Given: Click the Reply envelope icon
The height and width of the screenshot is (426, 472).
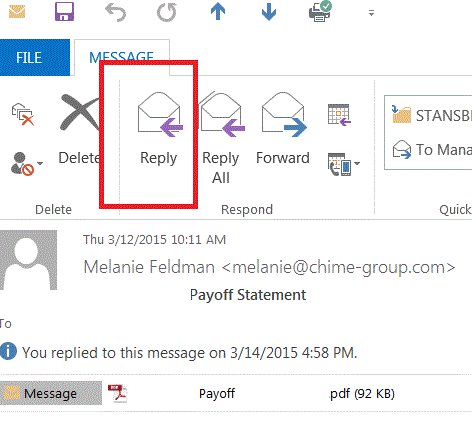Looking at the screenshot, I should (x=159, y=114).
